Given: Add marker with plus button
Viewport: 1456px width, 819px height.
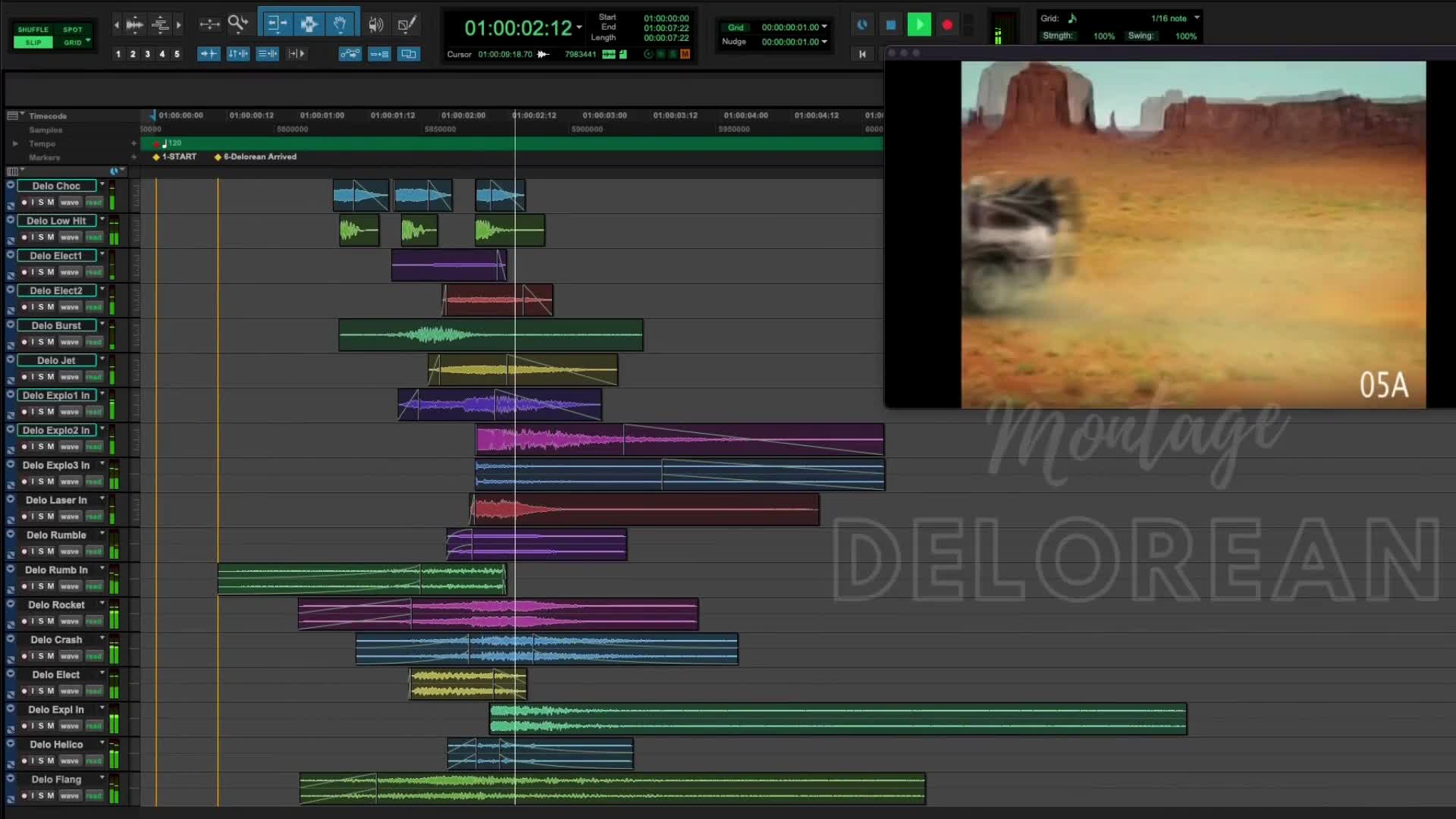Looking at the screenshot, I should 133,157.
